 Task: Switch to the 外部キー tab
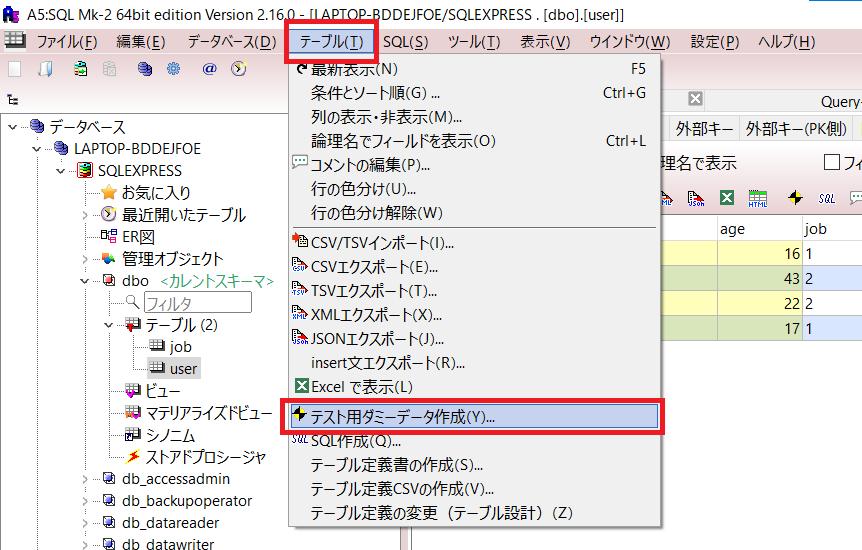704,129
